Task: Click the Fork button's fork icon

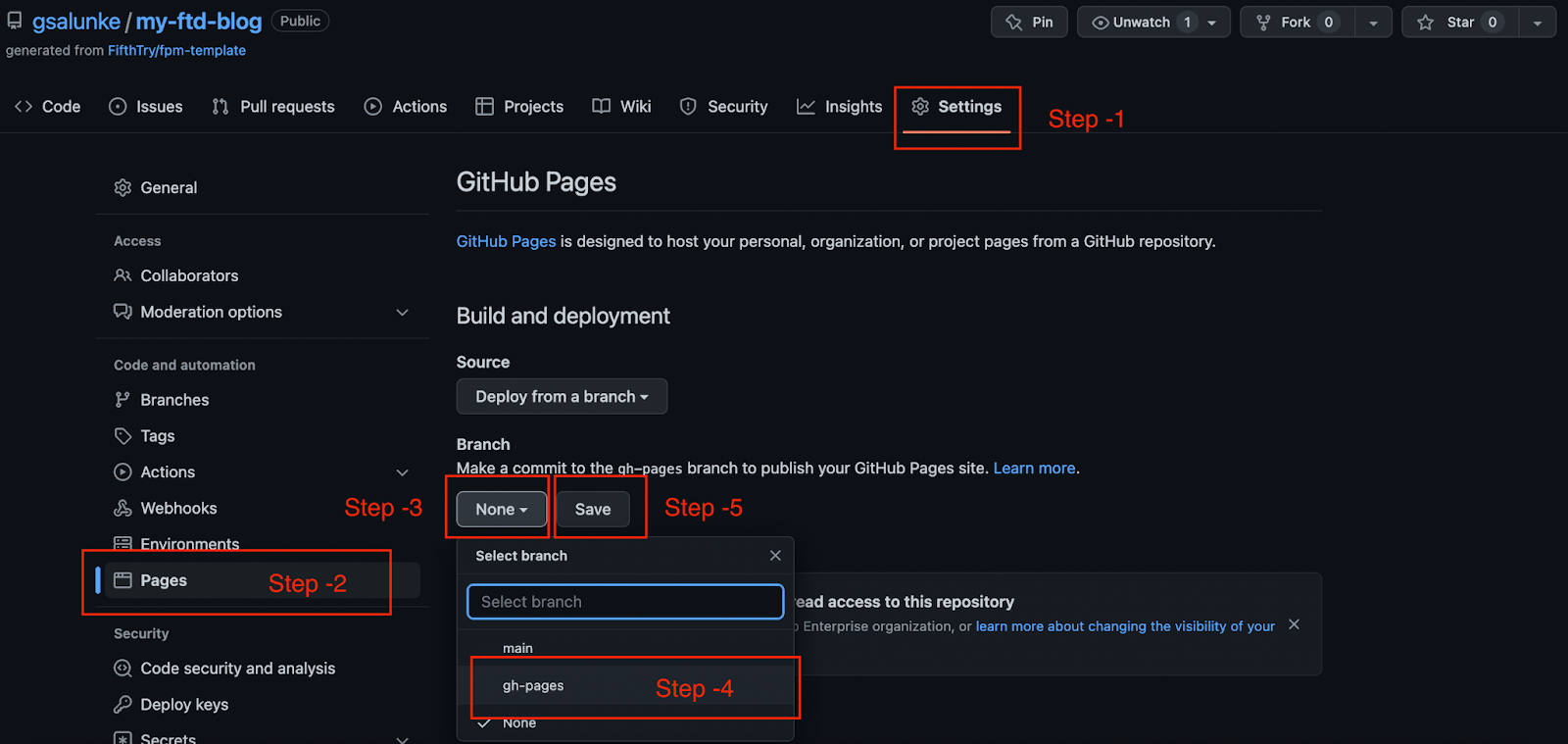Action: [1263, 23]
